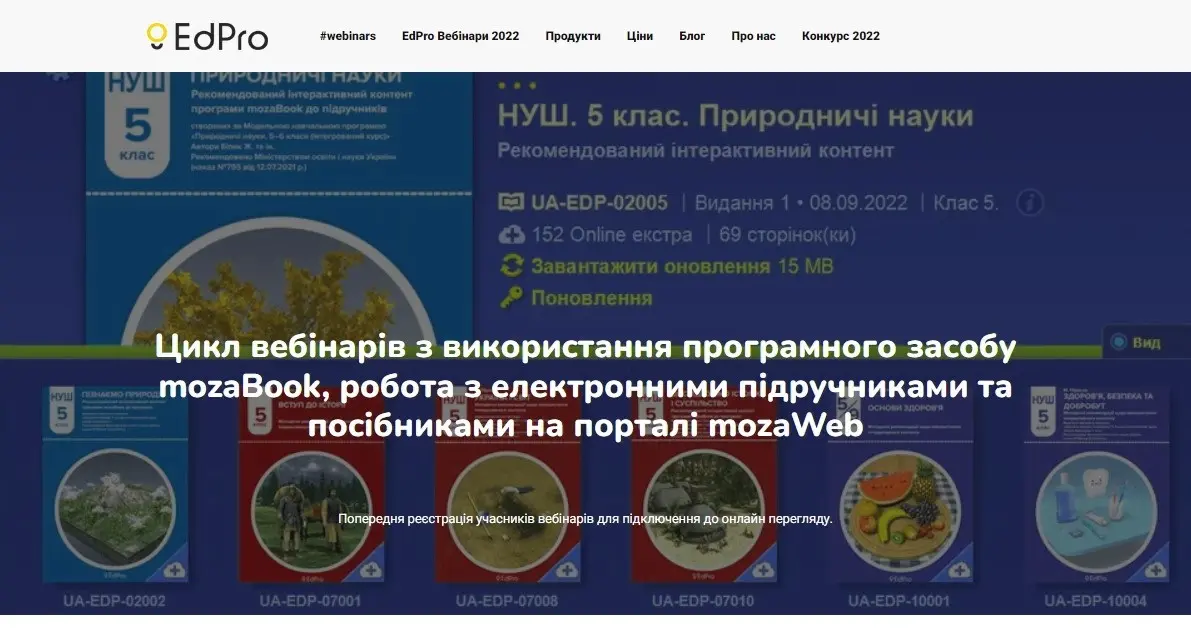The width and height of the screenshot is (1191, 634).
Task: Click the EdPro logo
Action: click(207, 36)
